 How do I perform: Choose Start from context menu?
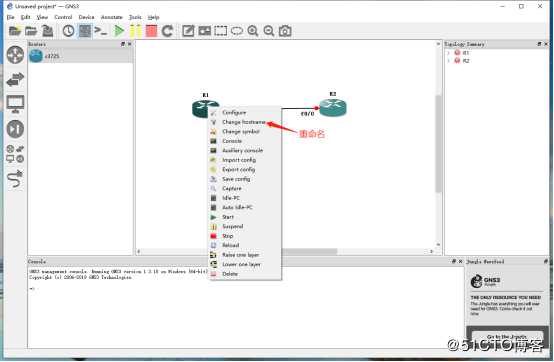click(x=245, y=217)
